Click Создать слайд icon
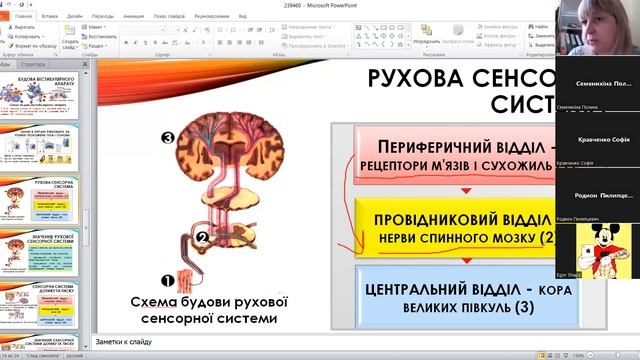Viewport: 640px width, 360px height. pos(70,31)
